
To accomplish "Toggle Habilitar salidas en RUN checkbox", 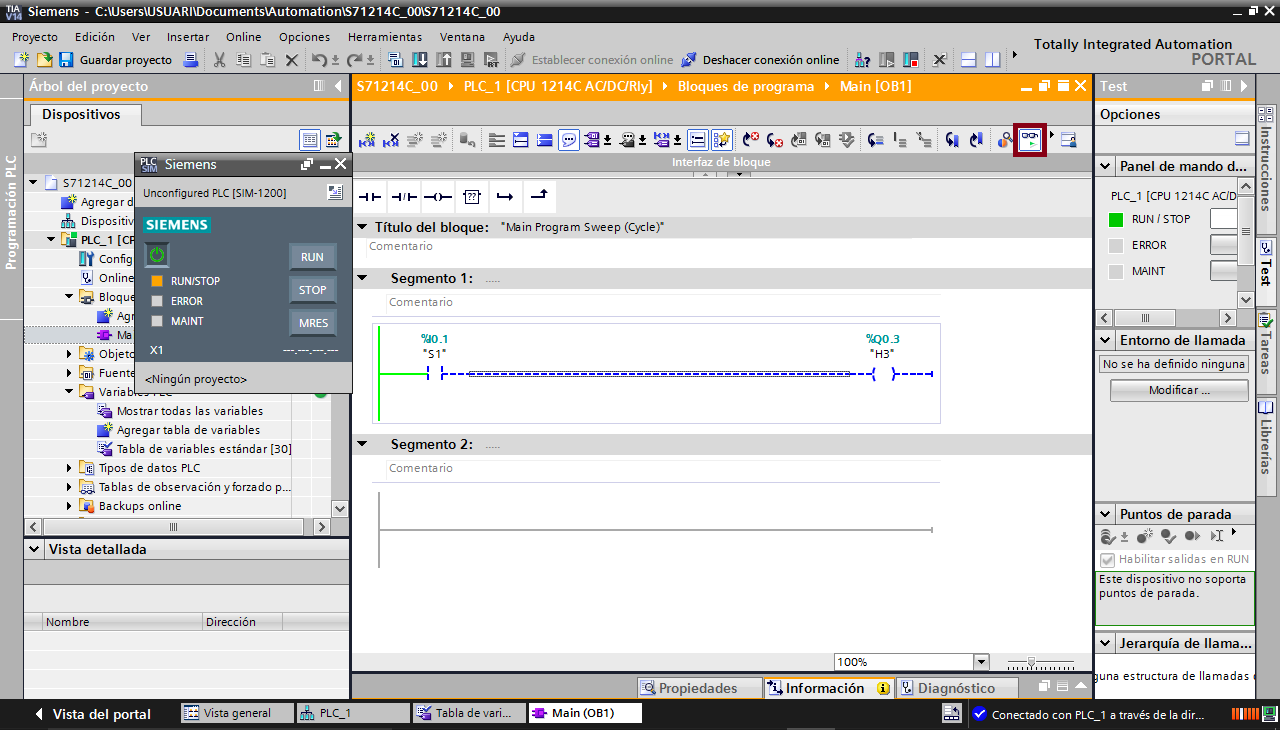I will pos(1107,560).
